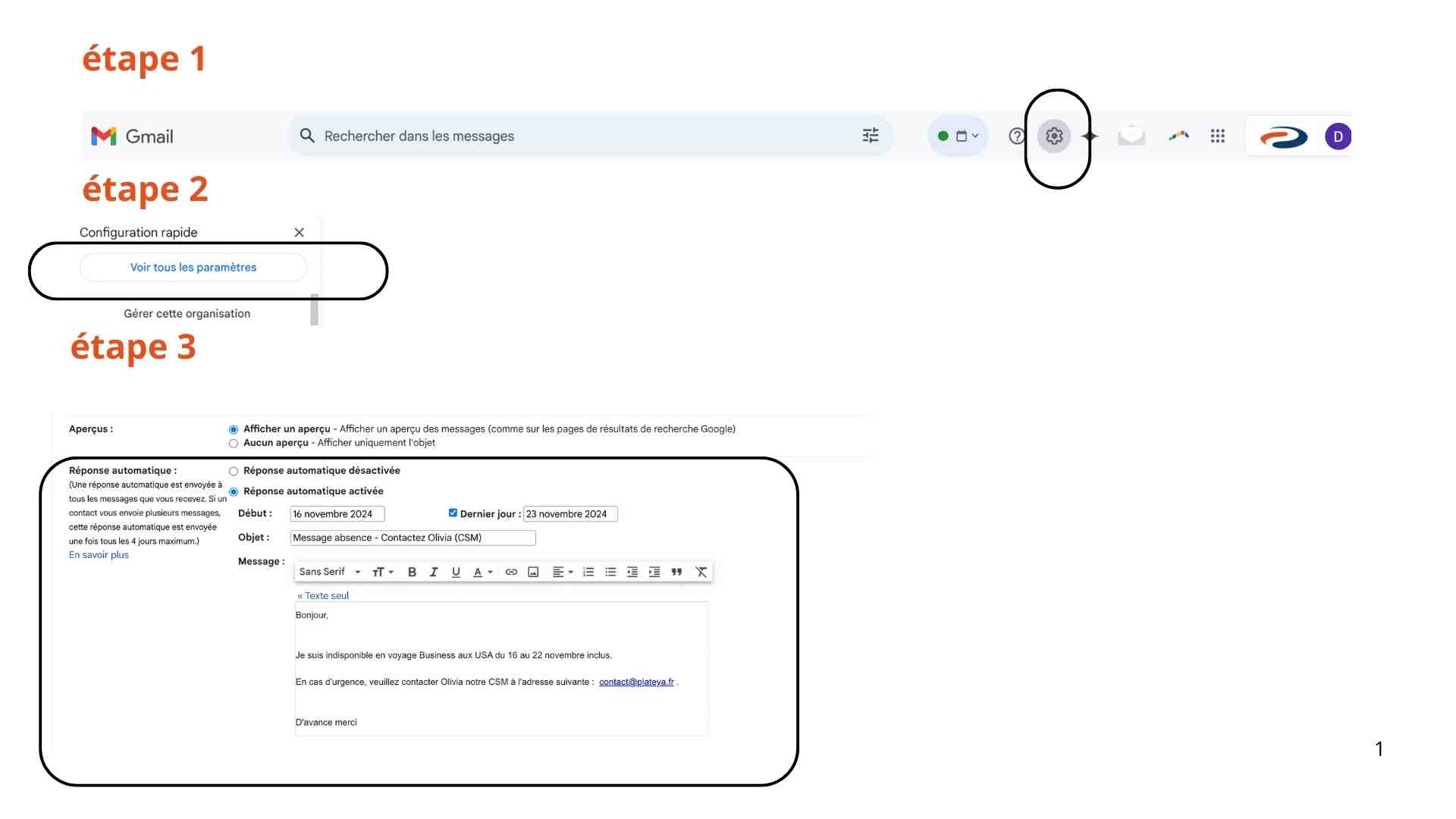
Task: Click the quick settings panel scrollbar
Action: click(314, 309)
